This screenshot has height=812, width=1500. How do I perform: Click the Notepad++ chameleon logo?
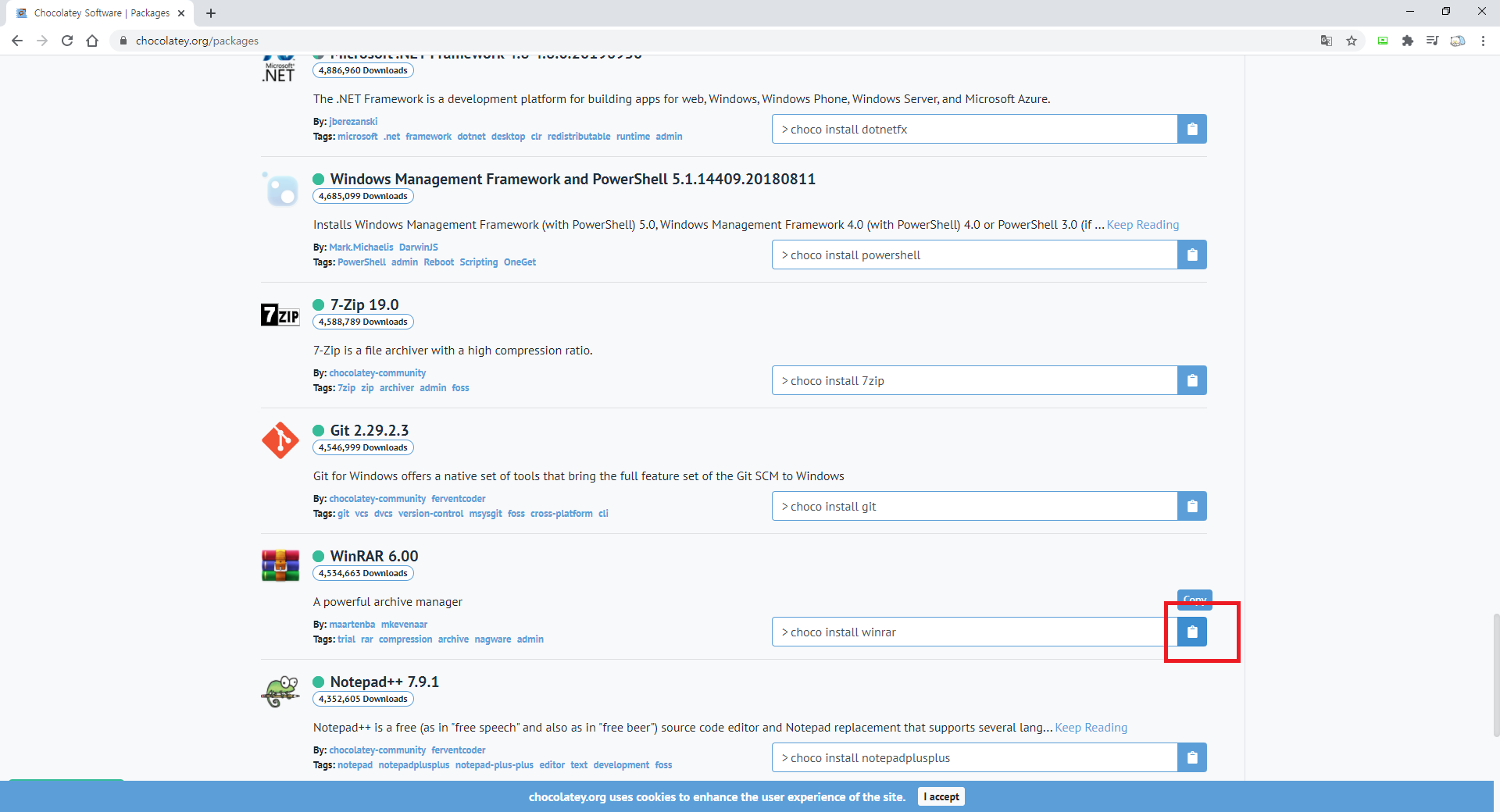point(280,692)
